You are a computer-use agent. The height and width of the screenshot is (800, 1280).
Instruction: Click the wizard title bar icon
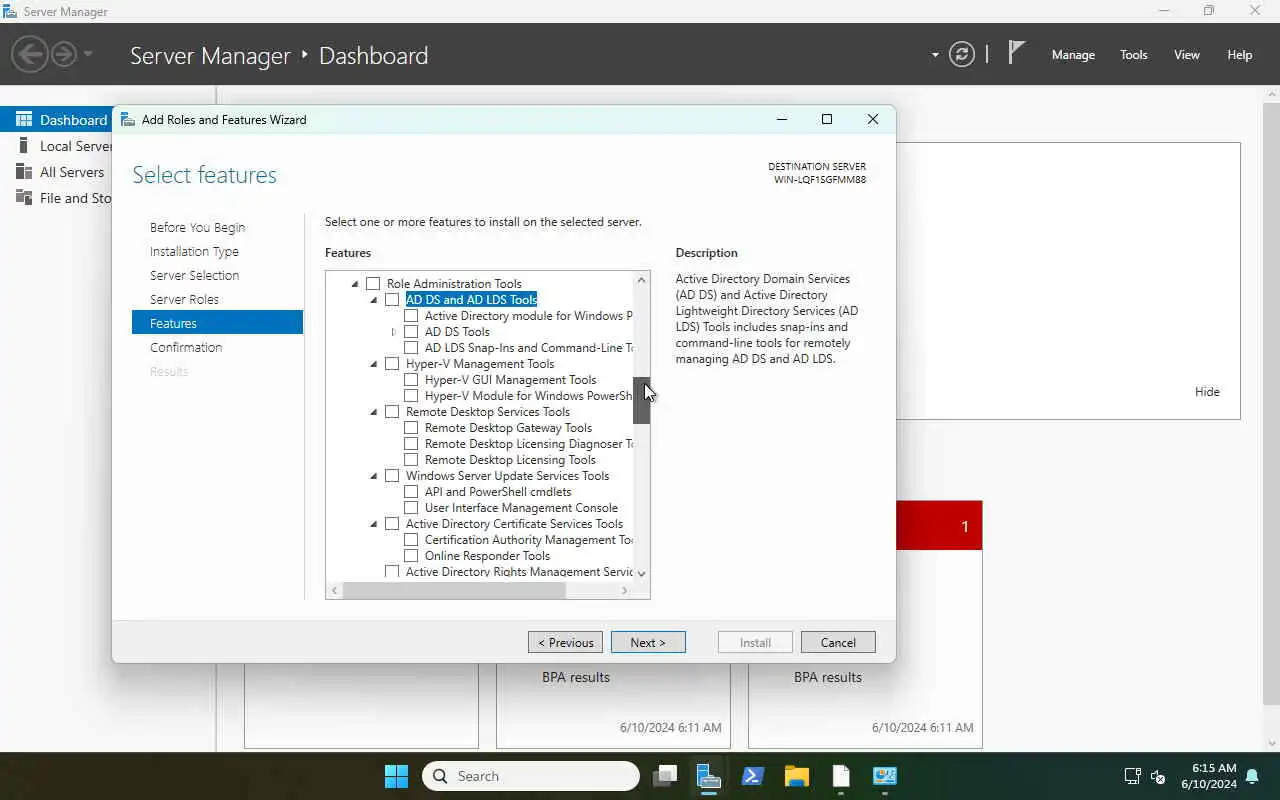pos(128,119)
